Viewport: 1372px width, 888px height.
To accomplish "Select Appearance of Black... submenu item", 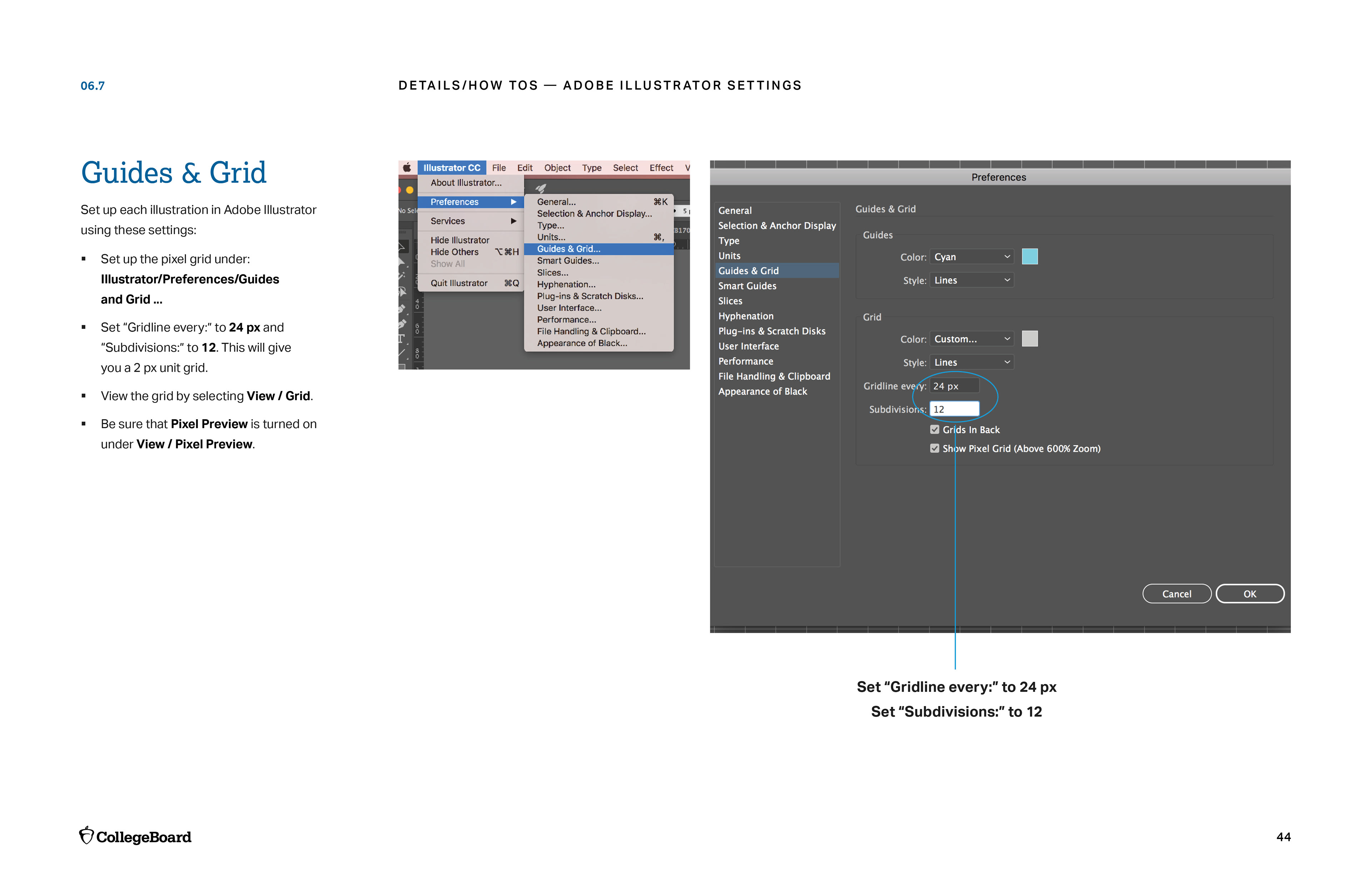I will point(598,343).
